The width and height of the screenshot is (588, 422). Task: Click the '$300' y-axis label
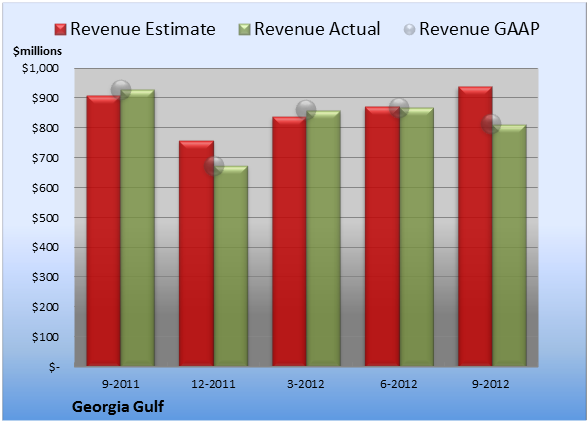pyautogui.click(x=45, y=278)
